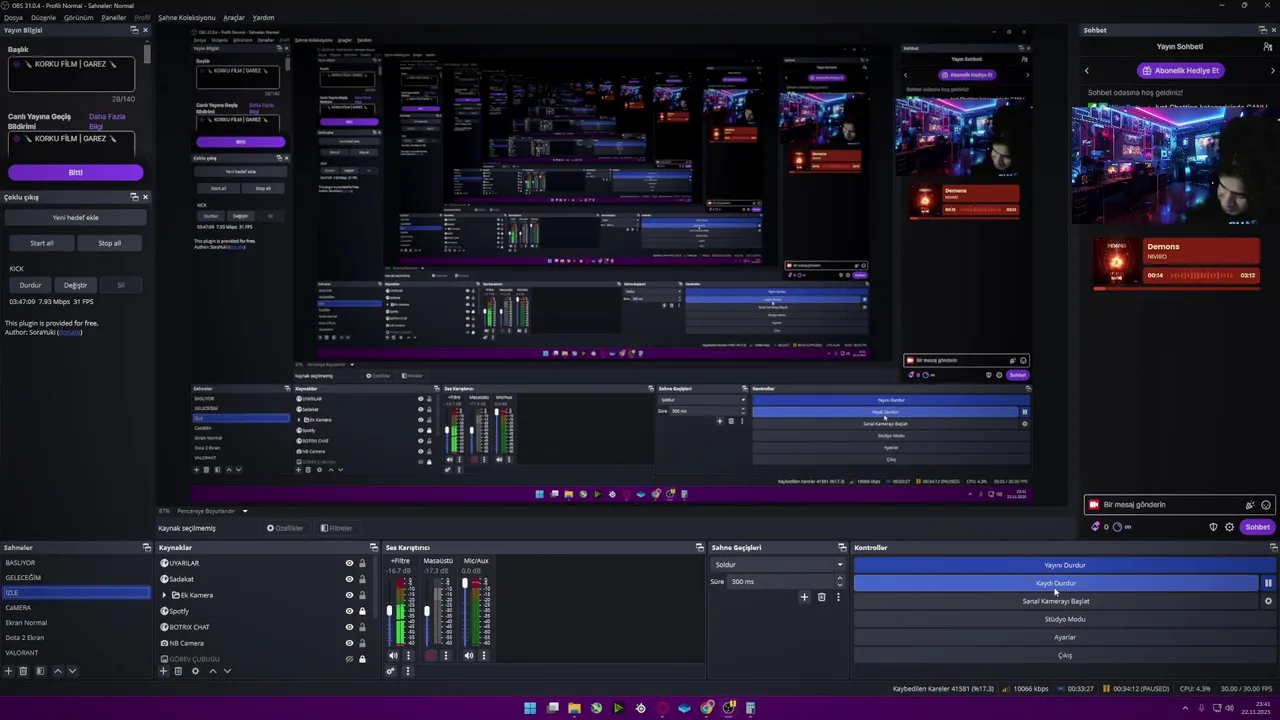Viewport: 1280px width, 720px height.
Task: Move source up arrow in Kaynaklar
Action: coord(212,671)
